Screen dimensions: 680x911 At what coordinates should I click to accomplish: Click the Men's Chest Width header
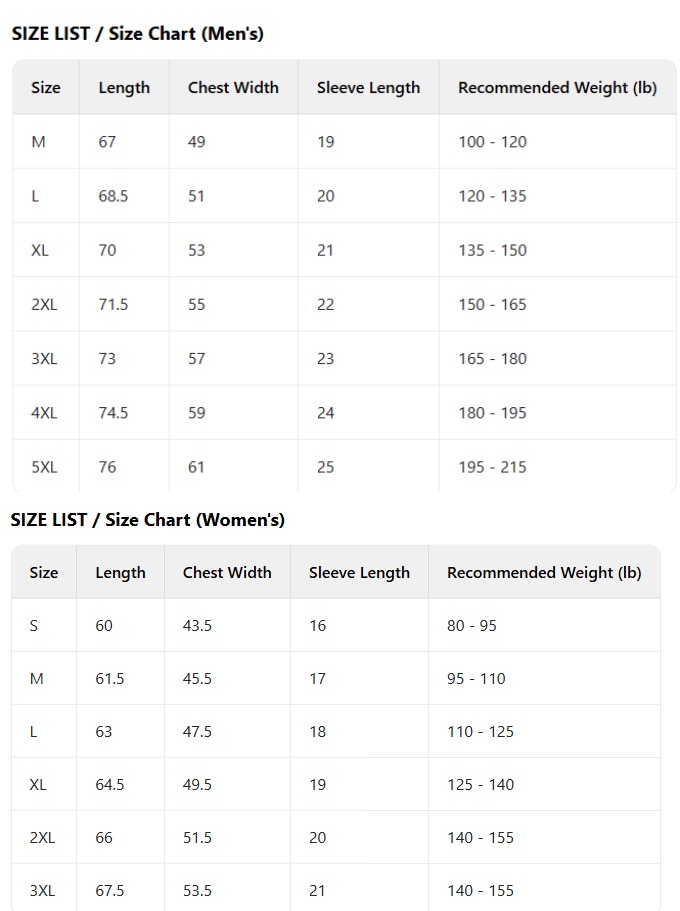pyautogui.click(x=233, y=88)
